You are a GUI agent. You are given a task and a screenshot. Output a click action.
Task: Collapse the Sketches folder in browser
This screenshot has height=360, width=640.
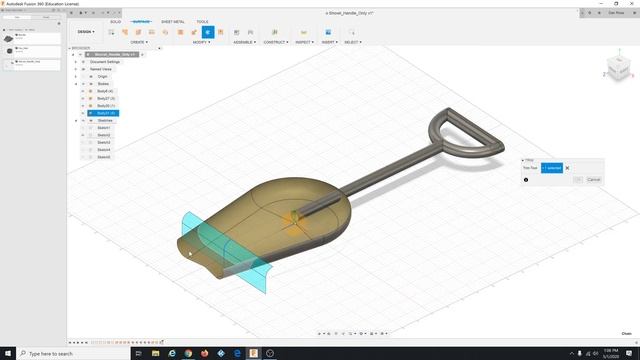click(x=76, y=120)
